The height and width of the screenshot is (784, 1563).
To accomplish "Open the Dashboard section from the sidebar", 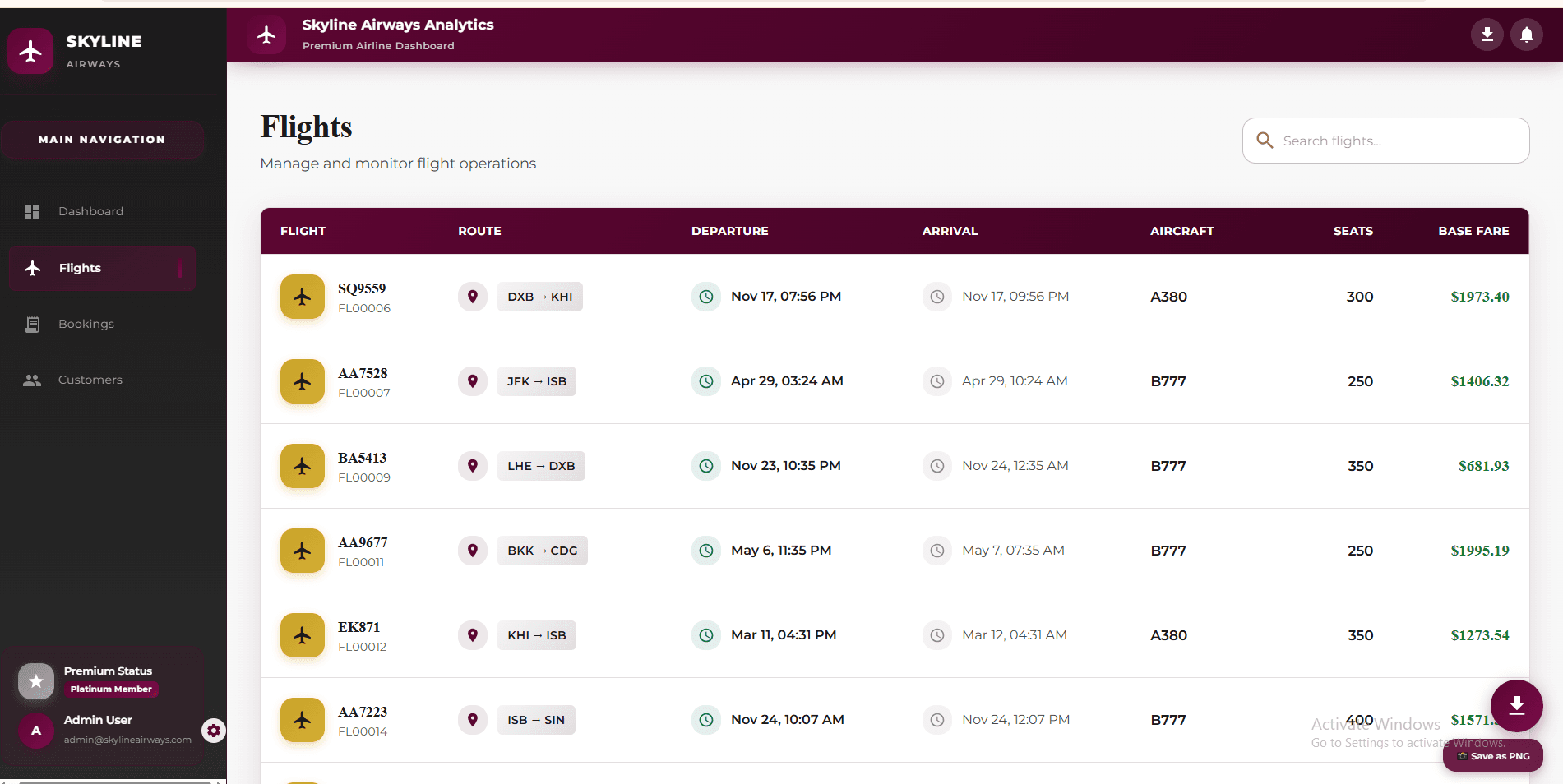I will tap(90, 211).
